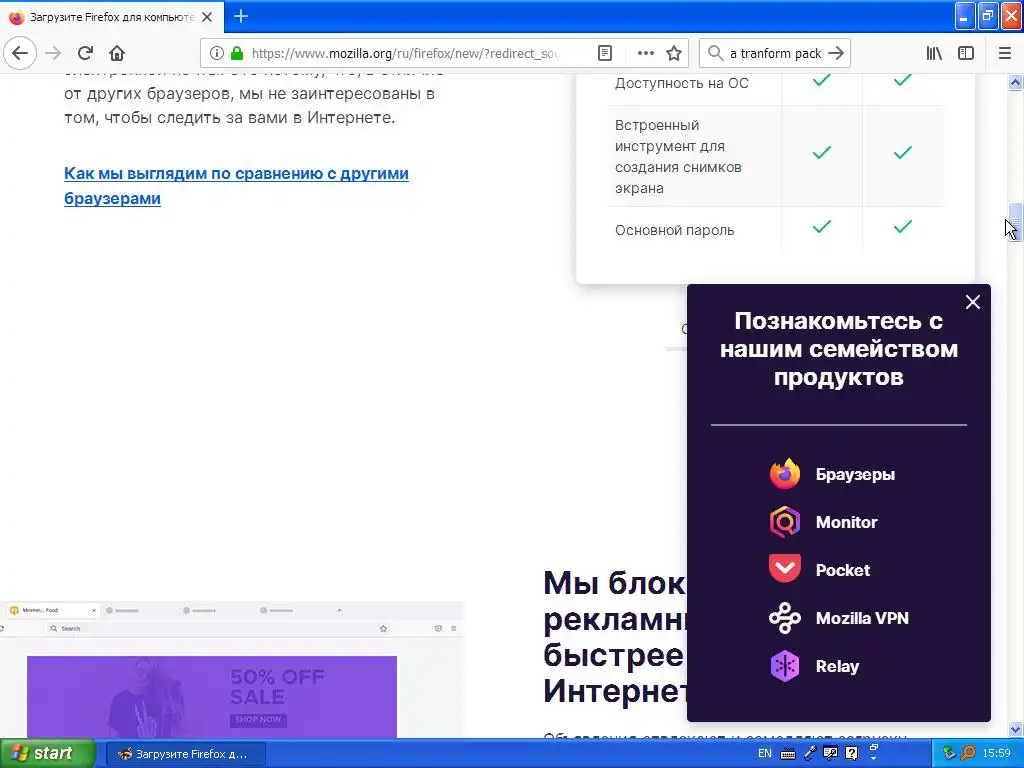
Task: Click the forward navigation arrow
Action: 53,53
